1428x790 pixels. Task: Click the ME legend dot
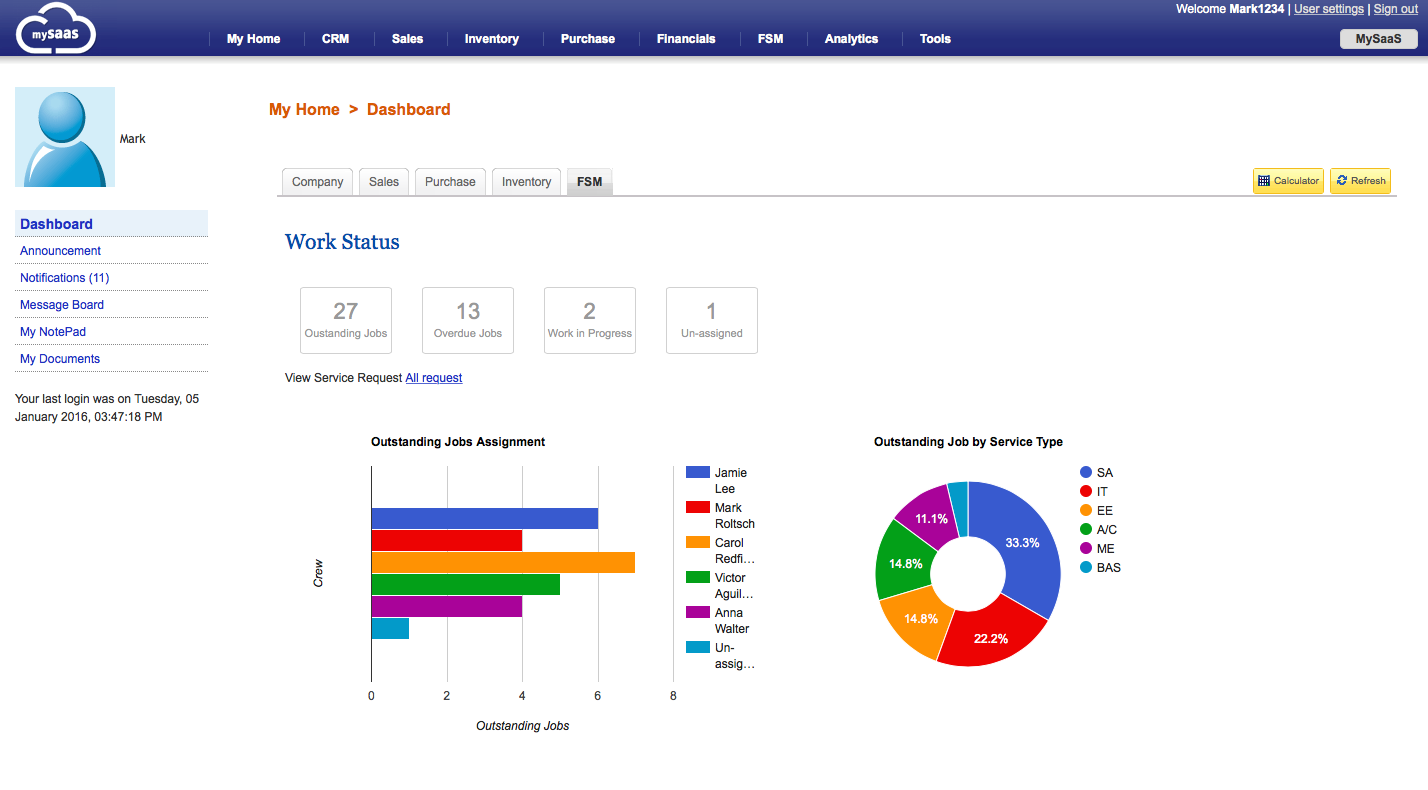coord(1086,548)
